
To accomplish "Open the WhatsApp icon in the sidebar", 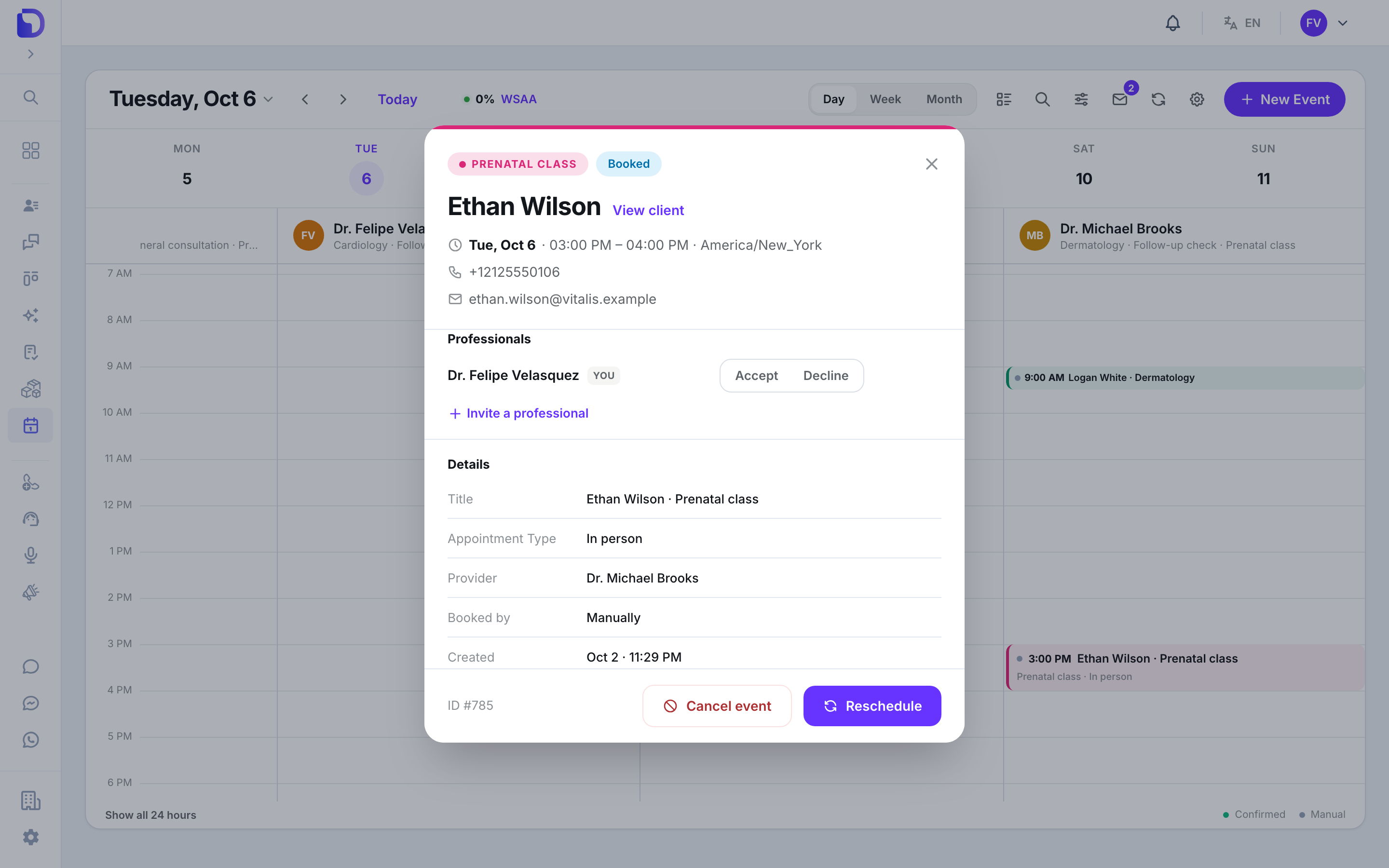I will pos(30,739).
